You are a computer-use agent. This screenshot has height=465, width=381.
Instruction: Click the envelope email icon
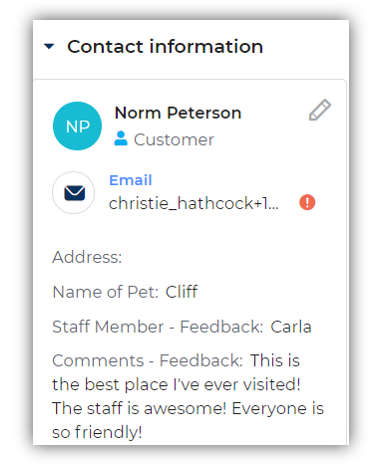tap(74, 193)
